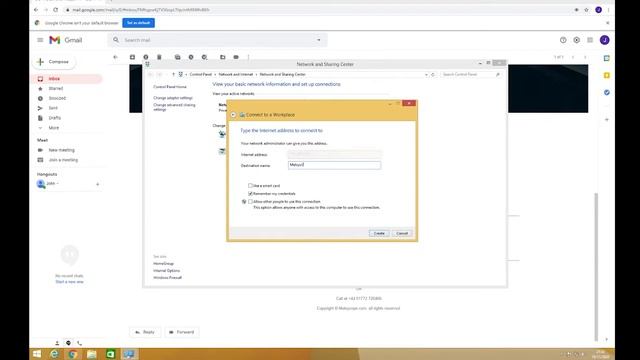Bookmark this page star icon
Viewport: 640px width, 360px height.
(x=587, y=9)
